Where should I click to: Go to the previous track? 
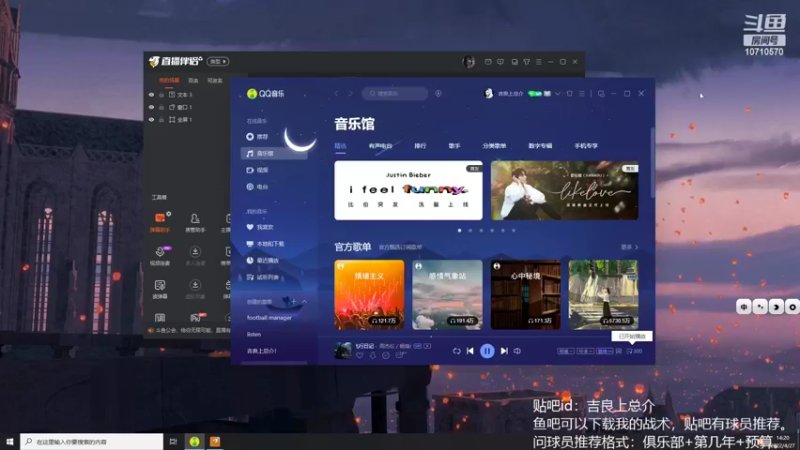click(470, 351)
